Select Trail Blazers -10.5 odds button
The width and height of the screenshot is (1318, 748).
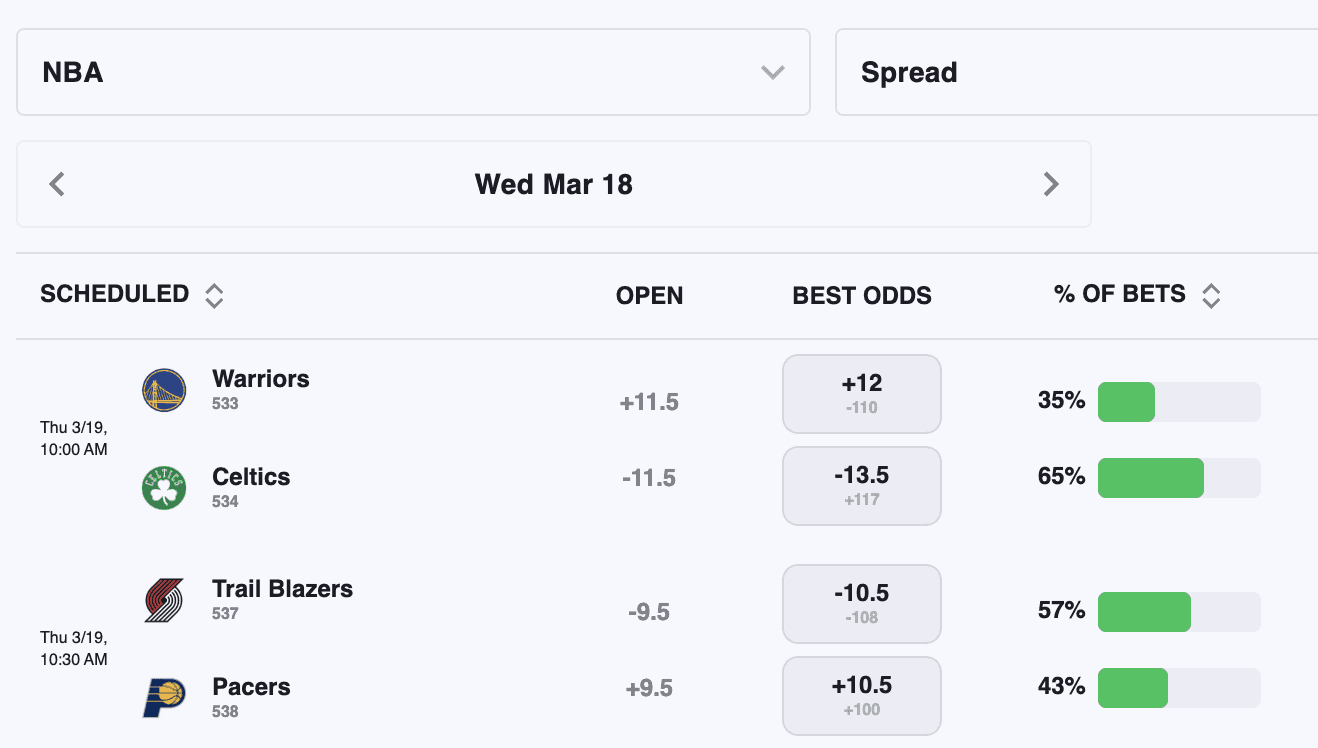[862, 604]
